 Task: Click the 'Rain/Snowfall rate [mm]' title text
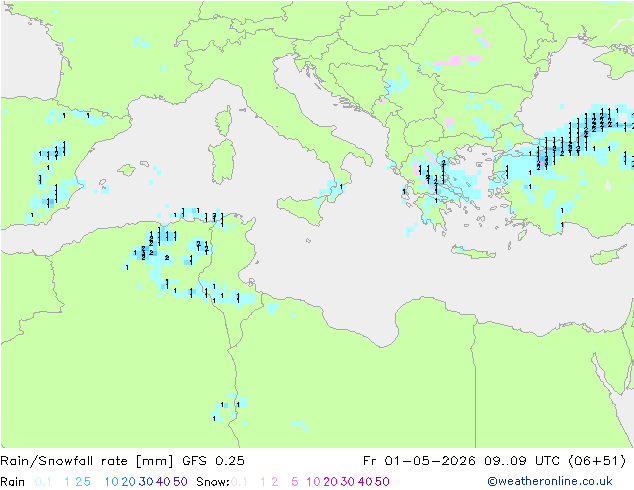(87, 461)
